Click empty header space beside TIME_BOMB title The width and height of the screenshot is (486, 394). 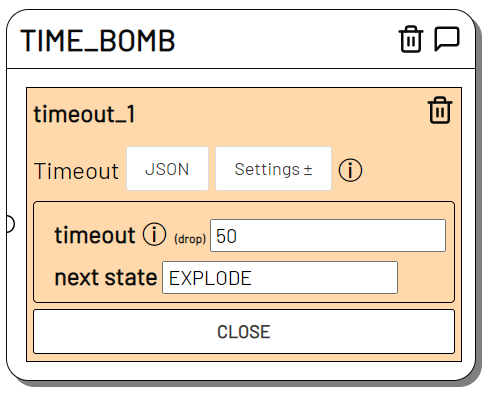pyautogui.click(x=287, y=40)
